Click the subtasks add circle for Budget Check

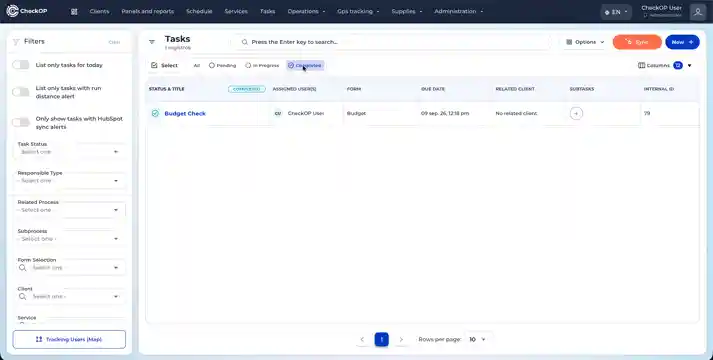[x=576, y=113]
